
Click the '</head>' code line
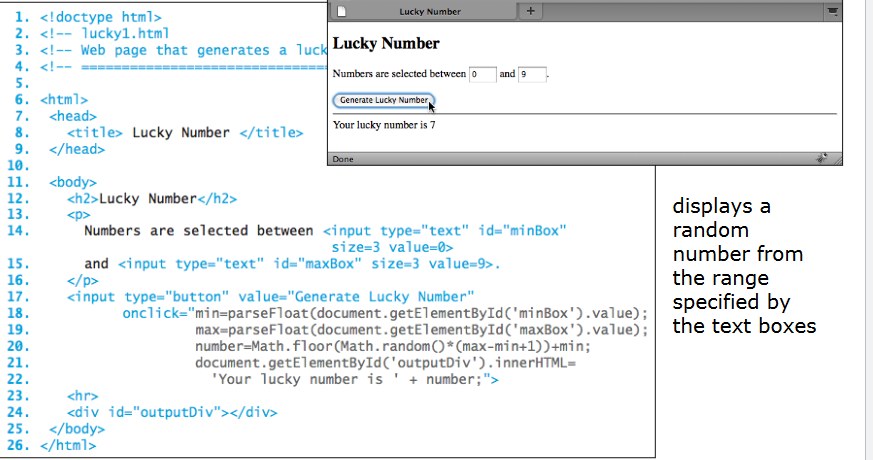(x=77, y=149)
